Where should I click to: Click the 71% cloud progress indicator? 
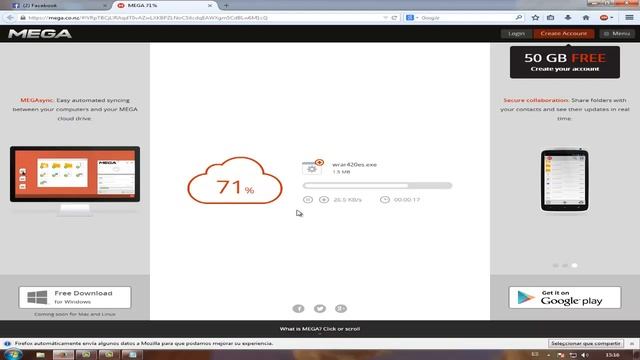tap(235, 181)
